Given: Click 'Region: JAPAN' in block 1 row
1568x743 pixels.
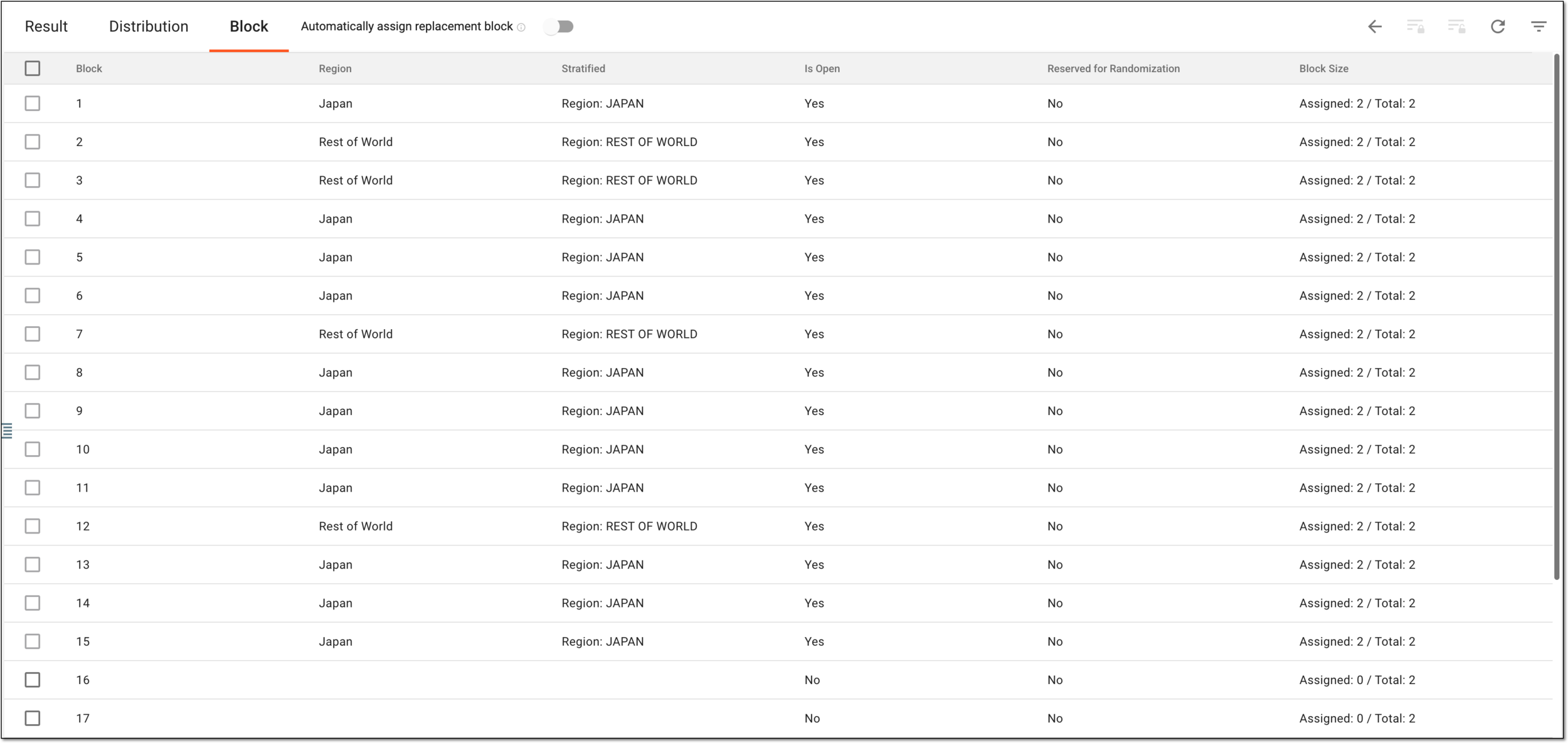Looking at the screenshot, I should (x=602, y=103).
